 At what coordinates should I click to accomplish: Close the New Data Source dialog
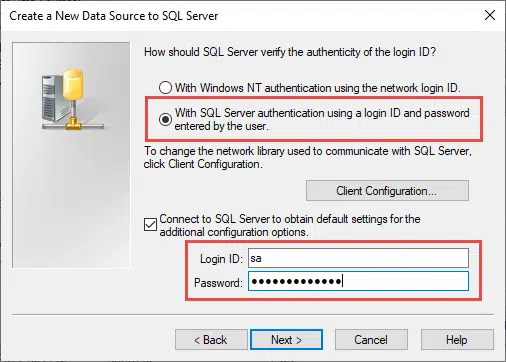(x=490, y=15)
